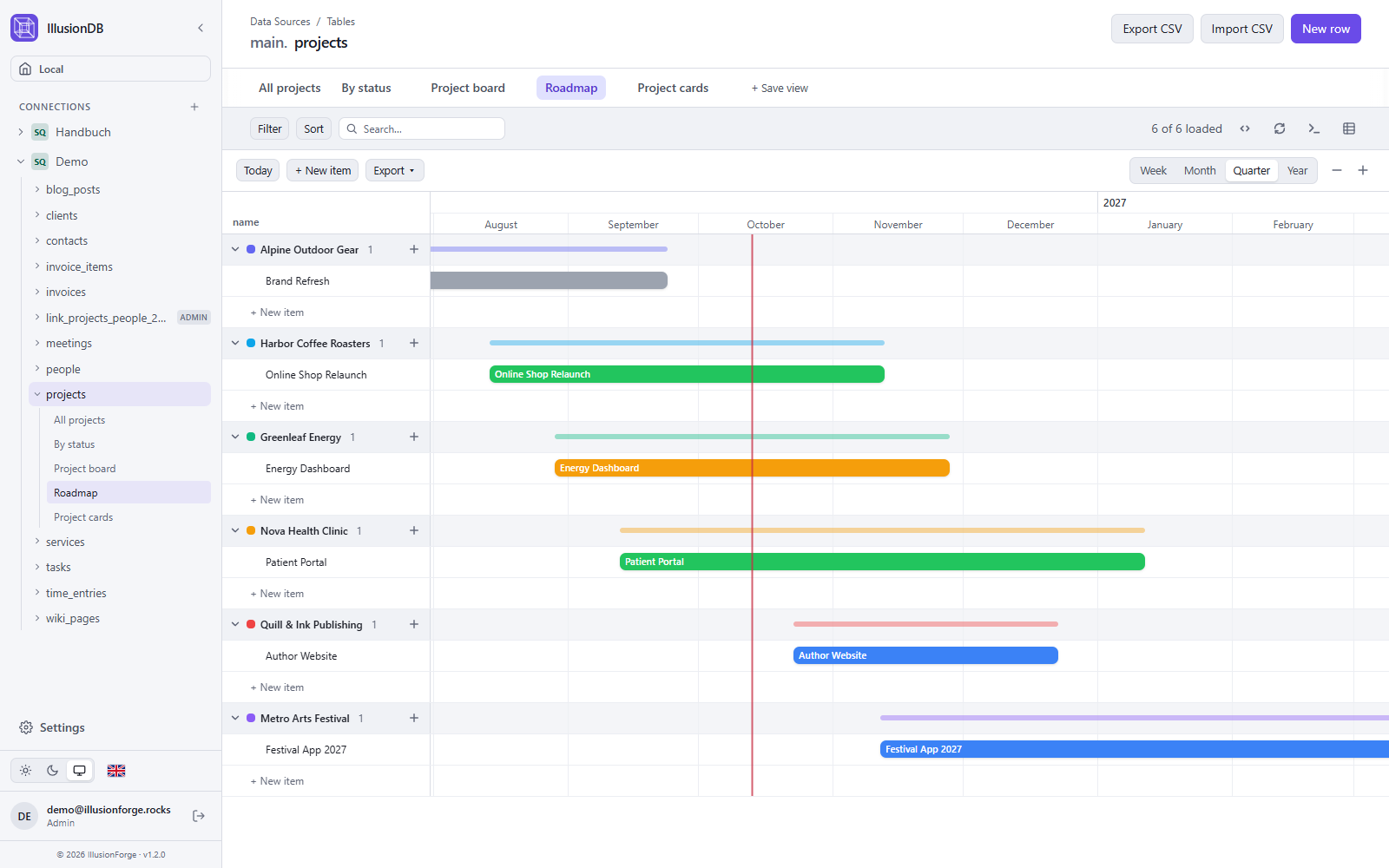Viewport: 1389px width, 868px height.
Task: Add item to Alpine Outdoor Gear group
Action: pyautogui.click(x=414, y=249)
